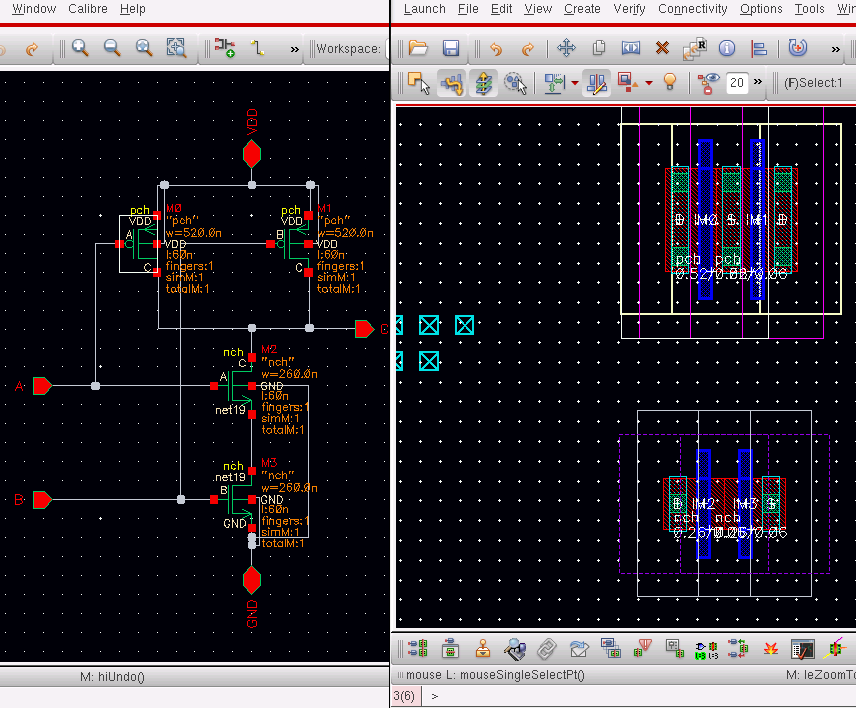
Task: Toggle the path stretch handles option icon
Action: 451,83
